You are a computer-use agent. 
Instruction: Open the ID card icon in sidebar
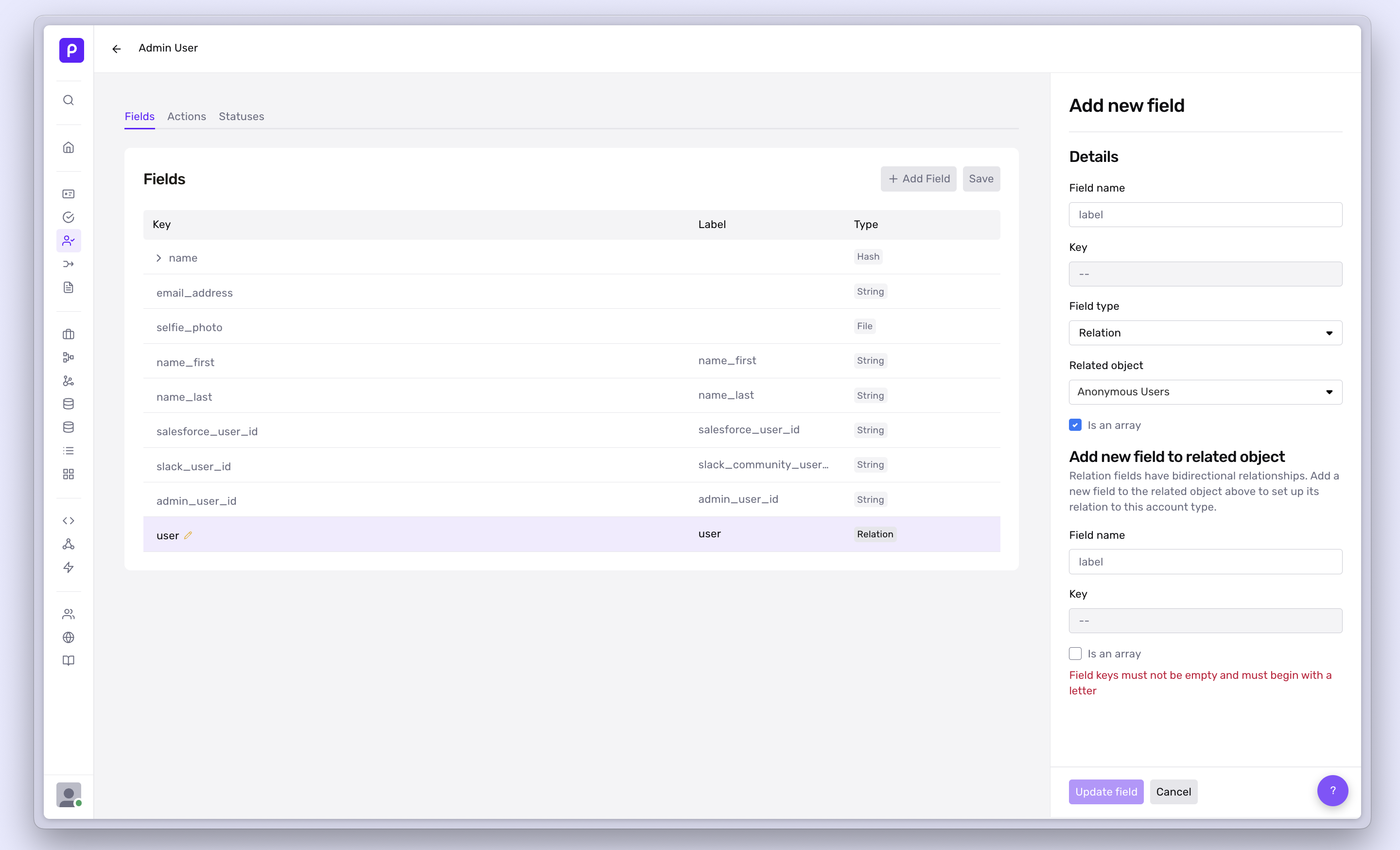[68, 195]
